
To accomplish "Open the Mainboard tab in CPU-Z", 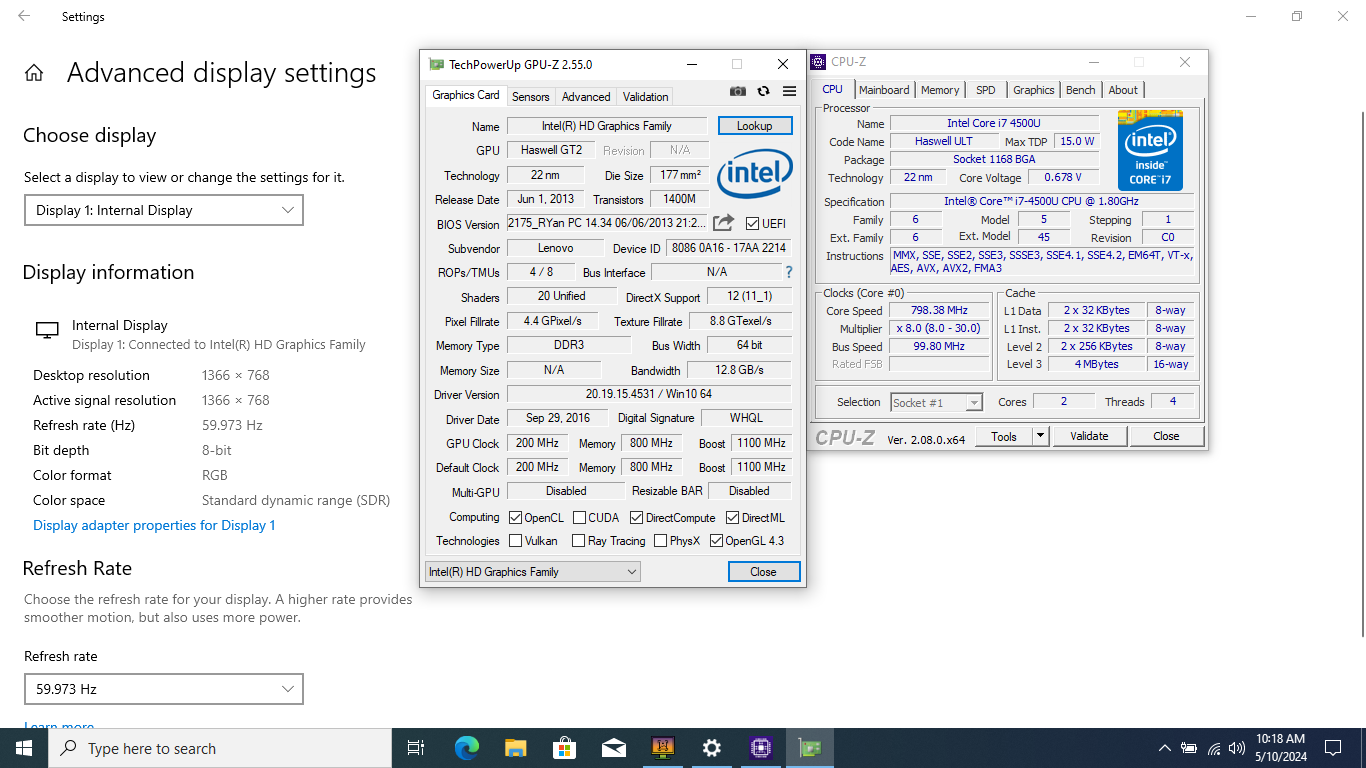I will coord(884,90).
